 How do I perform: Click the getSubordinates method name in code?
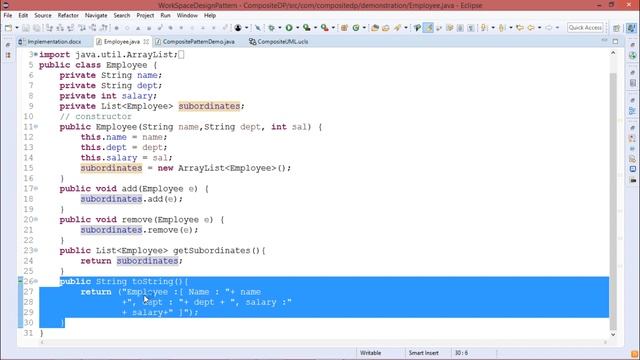coord(212,250)
